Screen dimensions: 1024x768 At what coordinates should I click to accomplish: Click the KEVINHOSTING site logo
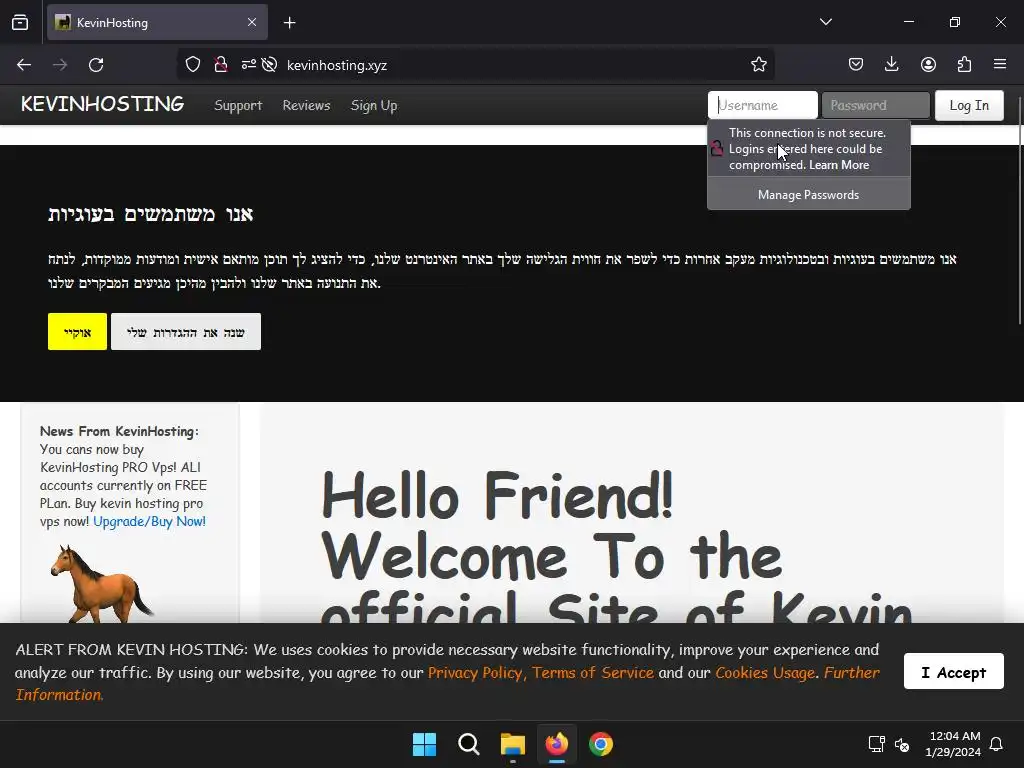point(103,104)
